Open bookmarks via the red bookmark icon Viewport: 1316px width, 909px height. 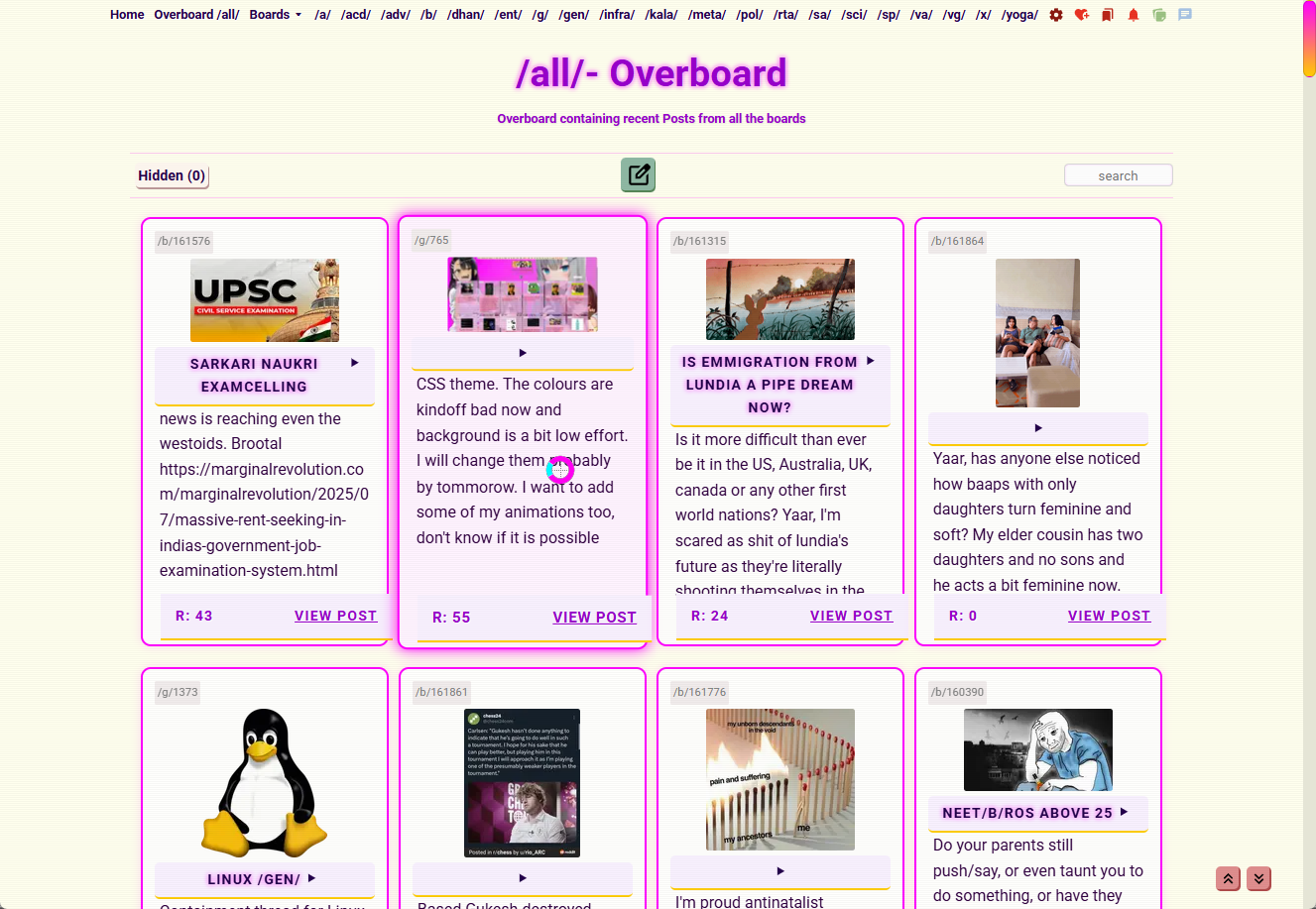pos(1108,15)
